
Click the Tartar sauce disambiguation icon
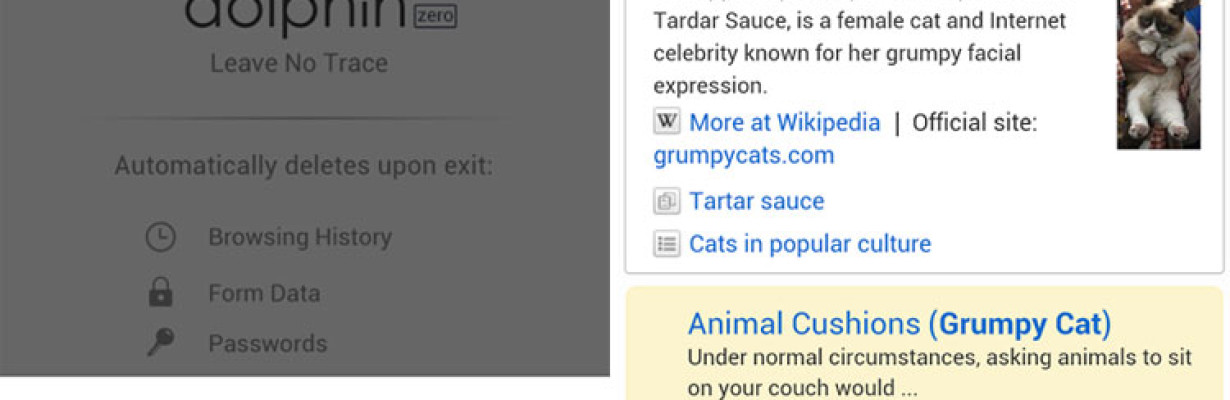[667, 201]
